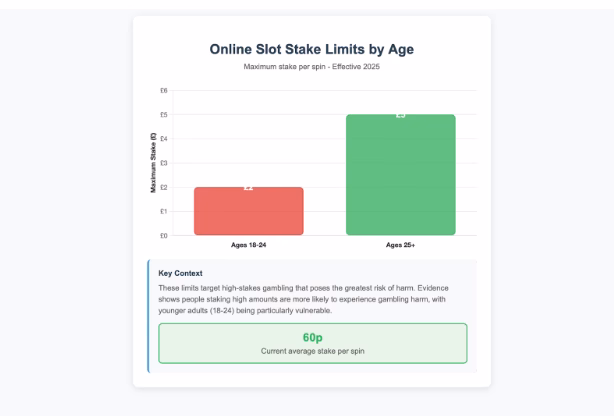Click the Key Context heading
The width and height of the screenshot is (614, 416).
[180, 273]
